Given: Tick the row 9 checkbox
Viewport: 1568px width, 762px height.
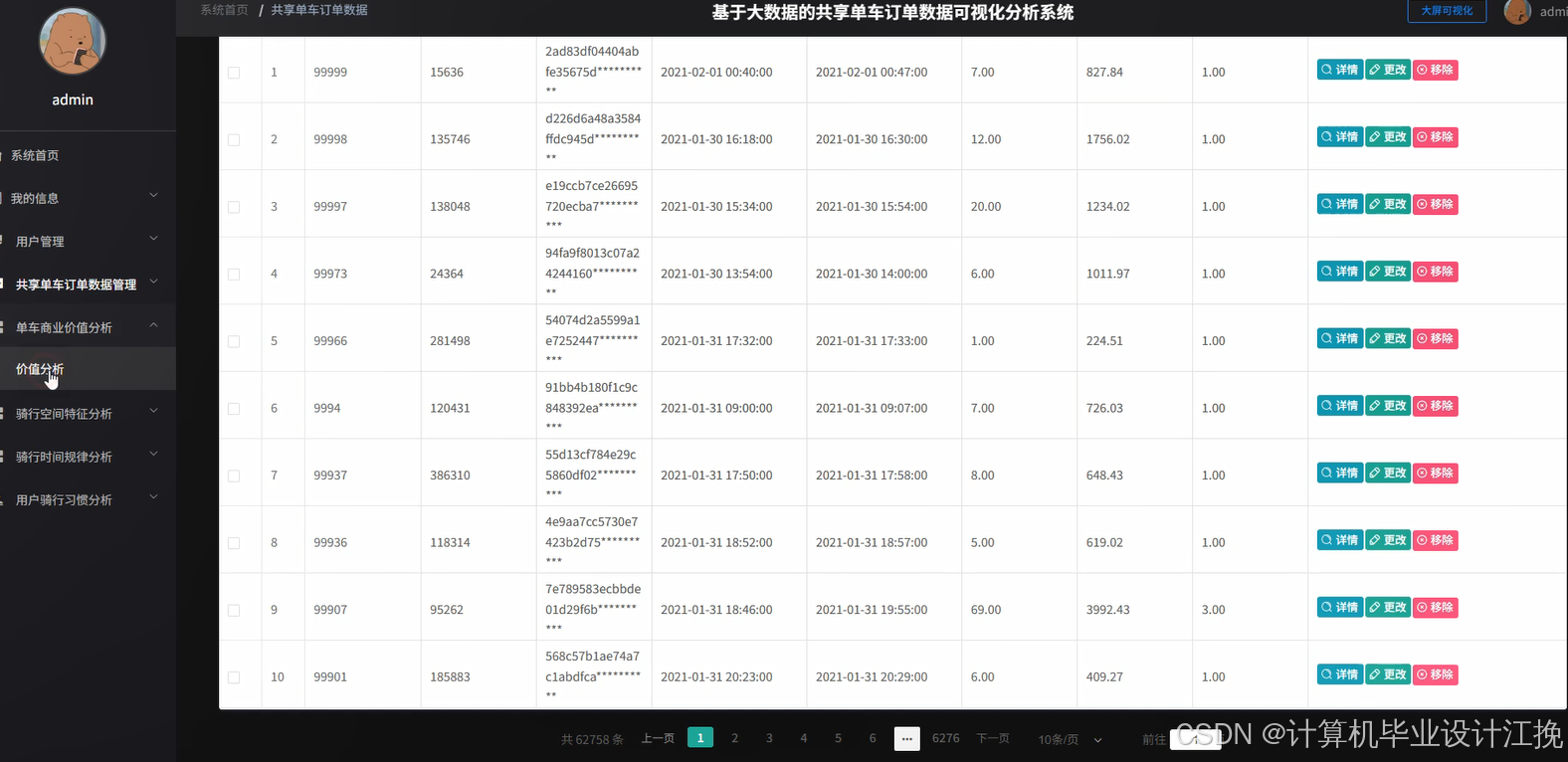Looking at the screenshot, I should pos(234,610).
